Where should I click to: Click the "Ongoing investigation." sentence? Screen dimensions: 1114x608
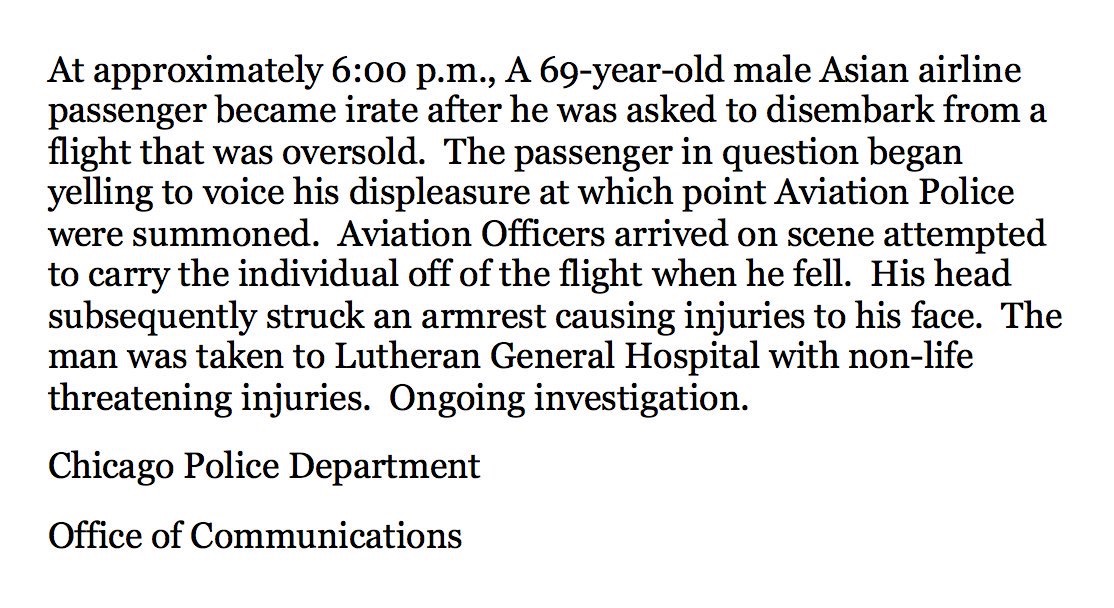[x=568, y=398]
